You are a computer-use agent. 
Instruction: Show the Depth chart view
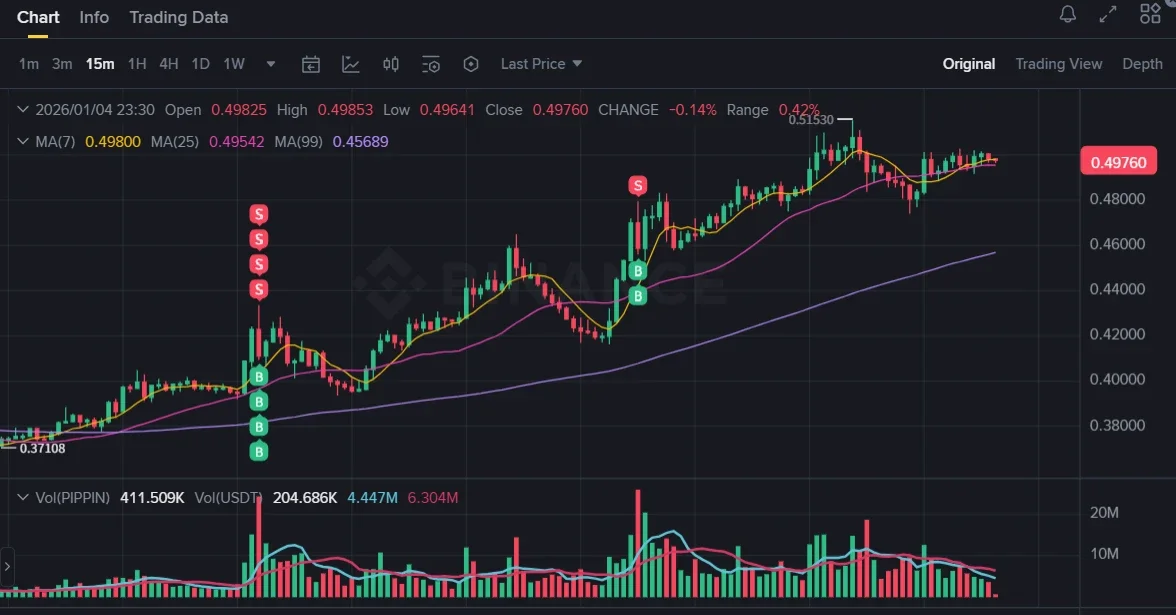[1142, 64]
